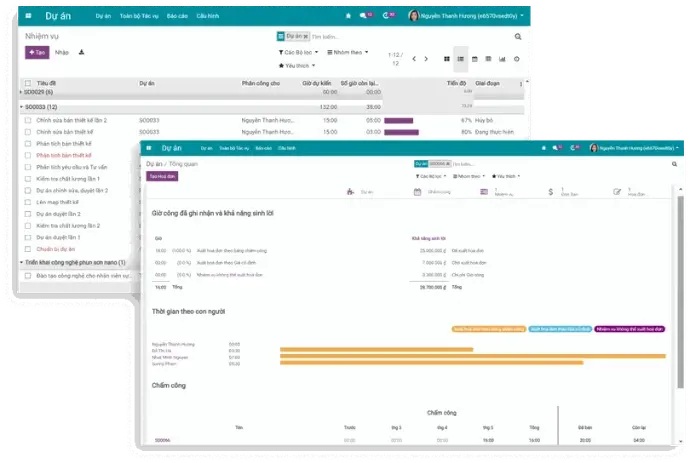This screenshot has width=690, height=463.
Task: Check the select-all checkbox beside Tiêu đề
Action: (x=28, y=83)
